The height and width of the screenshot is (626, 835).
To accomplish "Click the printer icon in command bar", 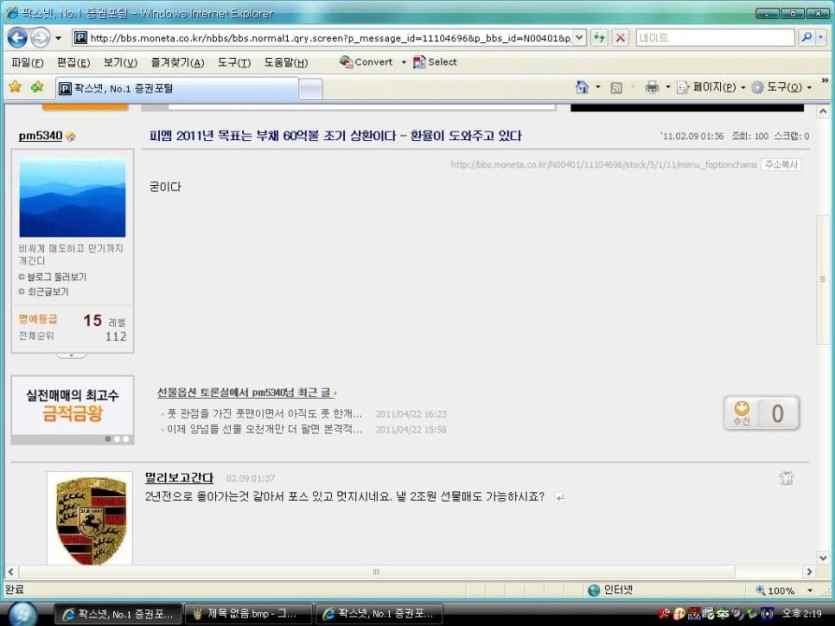I will pyautogui.click(x=652, y=87).
